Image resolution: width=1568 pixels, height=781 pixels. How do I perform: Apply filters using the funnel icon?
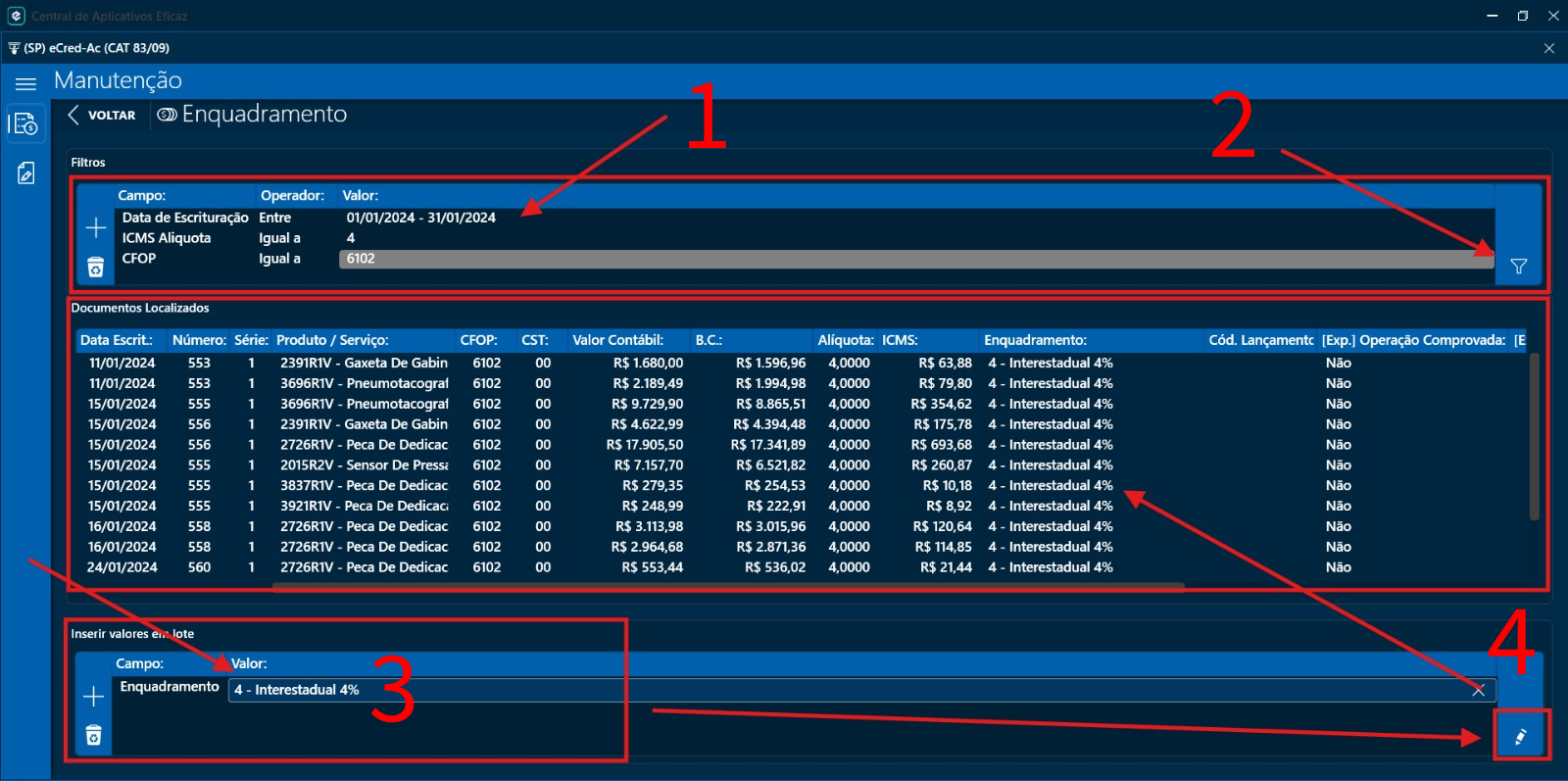click(1518, 266)
